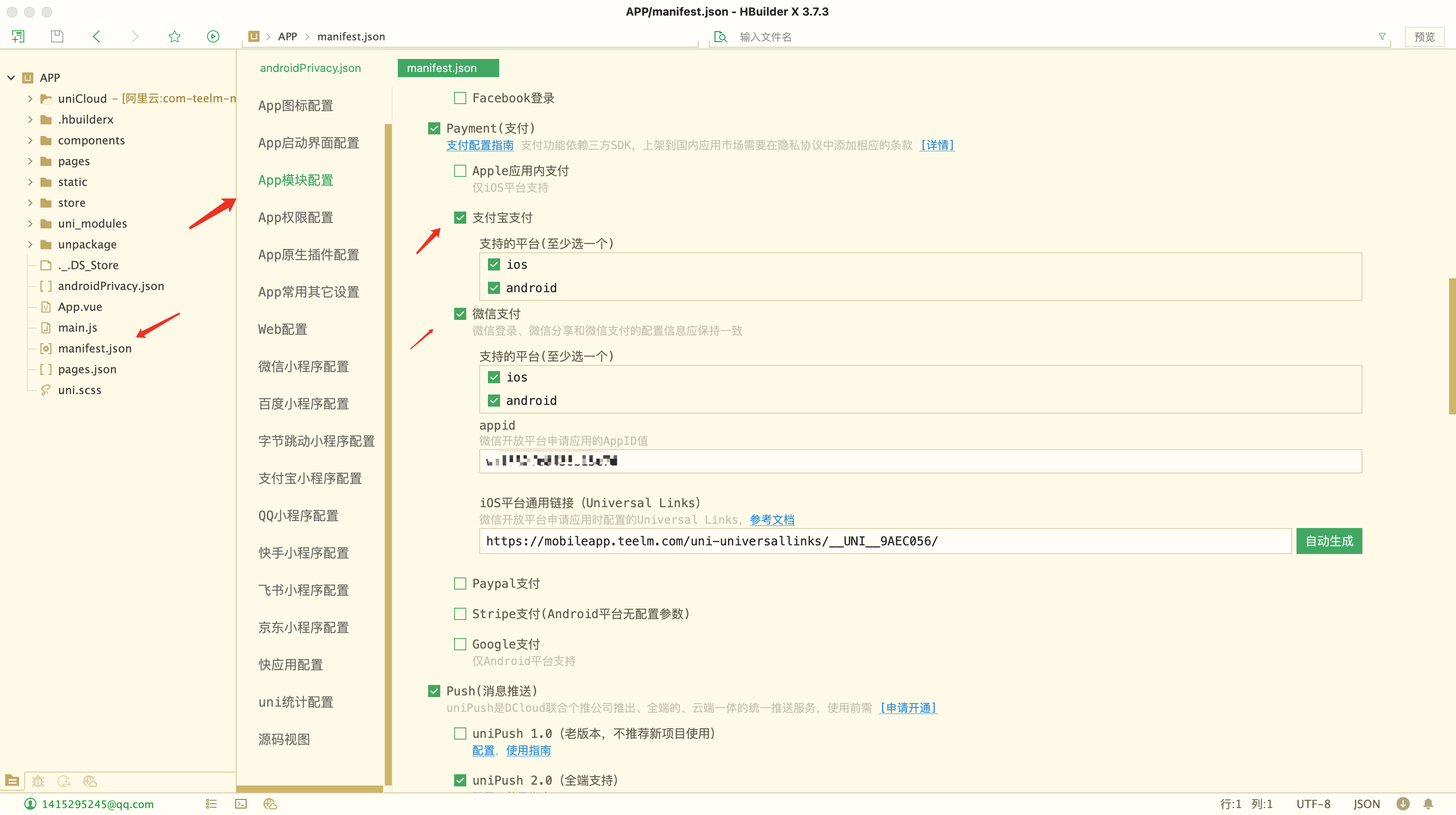The image size is (1456, 815).
Task: Open the notifications bell icon
Action: coord(1428,804)
